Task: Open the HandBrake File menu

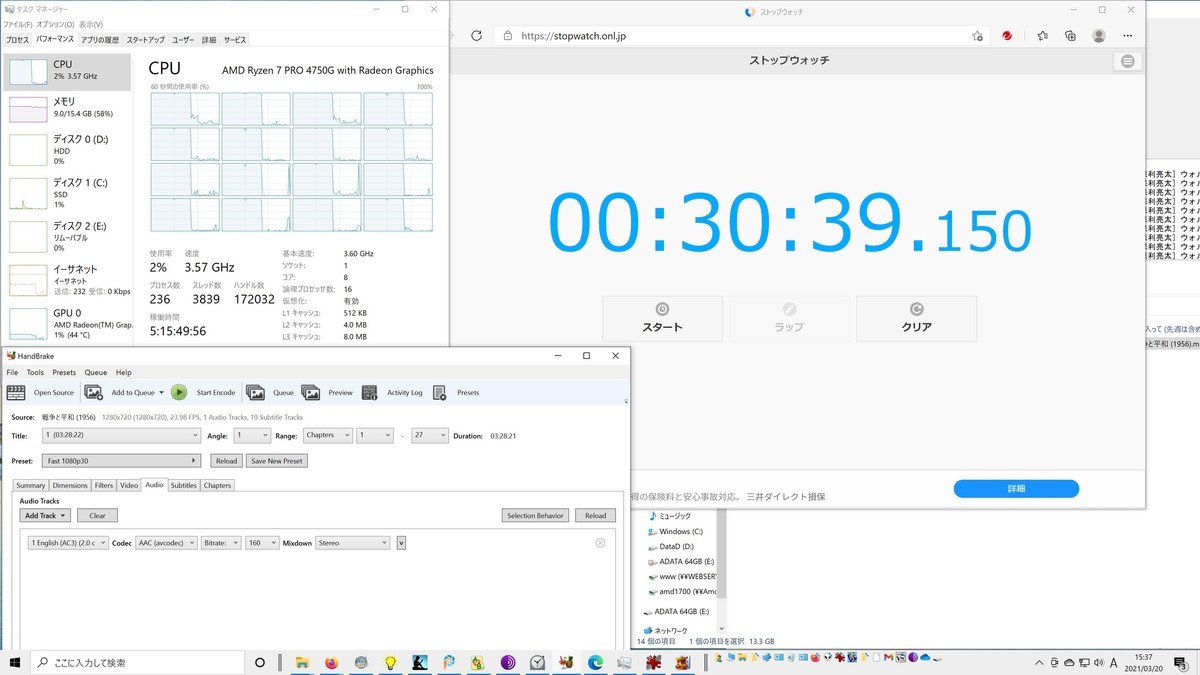Action: tap(12, 372)
